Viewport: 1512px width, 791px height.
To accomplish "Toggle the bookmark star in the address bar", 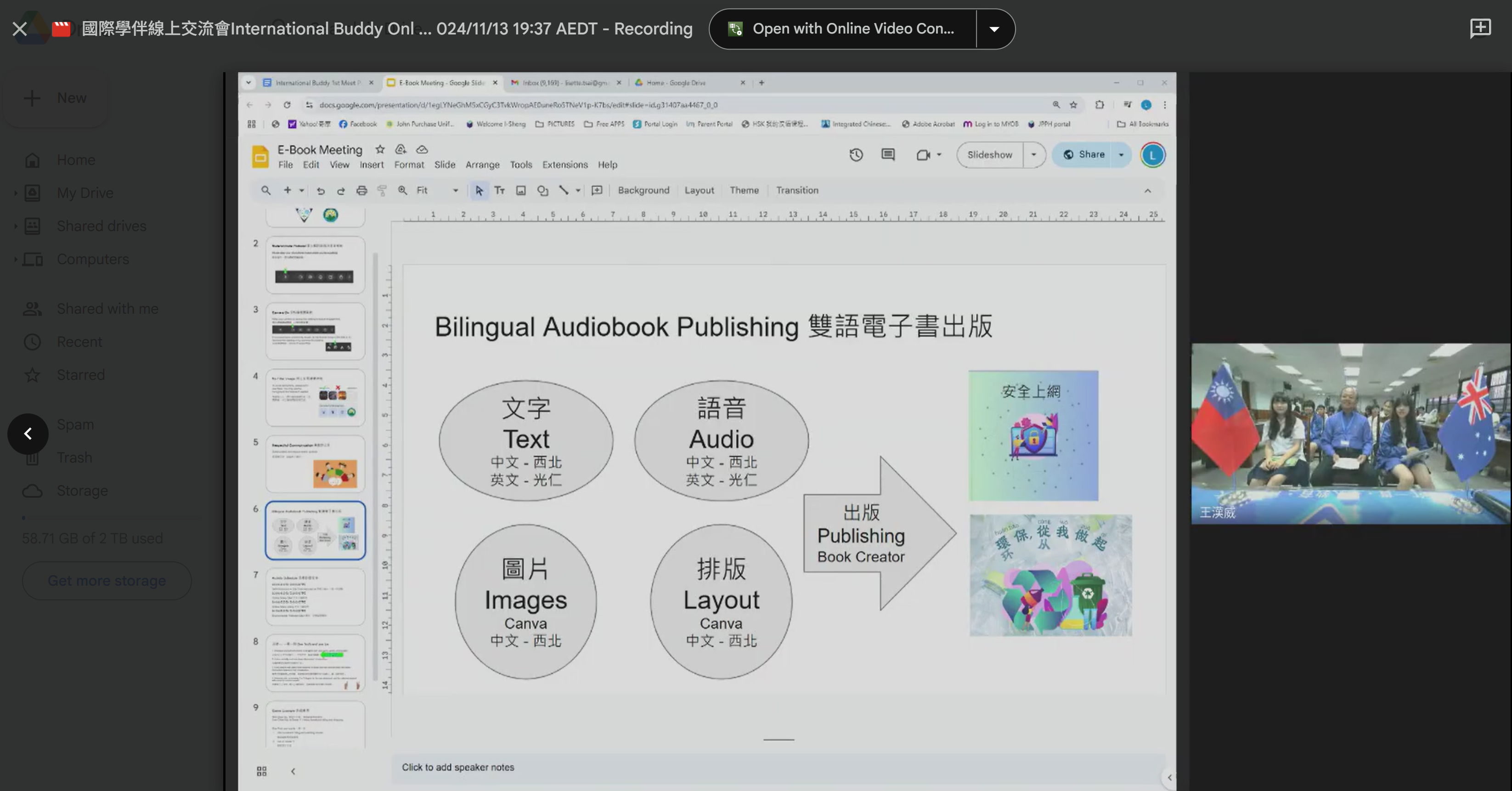I will click(x=1073, y=105).
